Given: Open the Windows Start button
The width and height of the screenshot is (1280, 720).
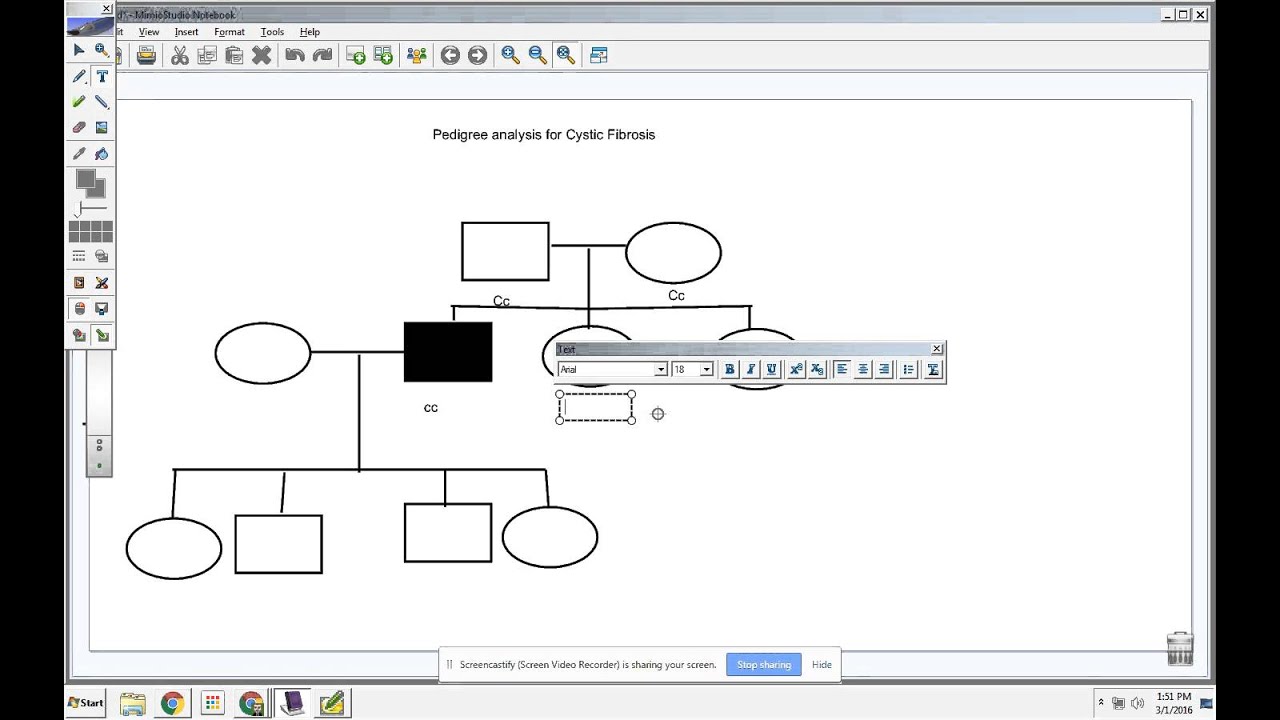Looking at the screenshot, I should (x=85, y=702).
